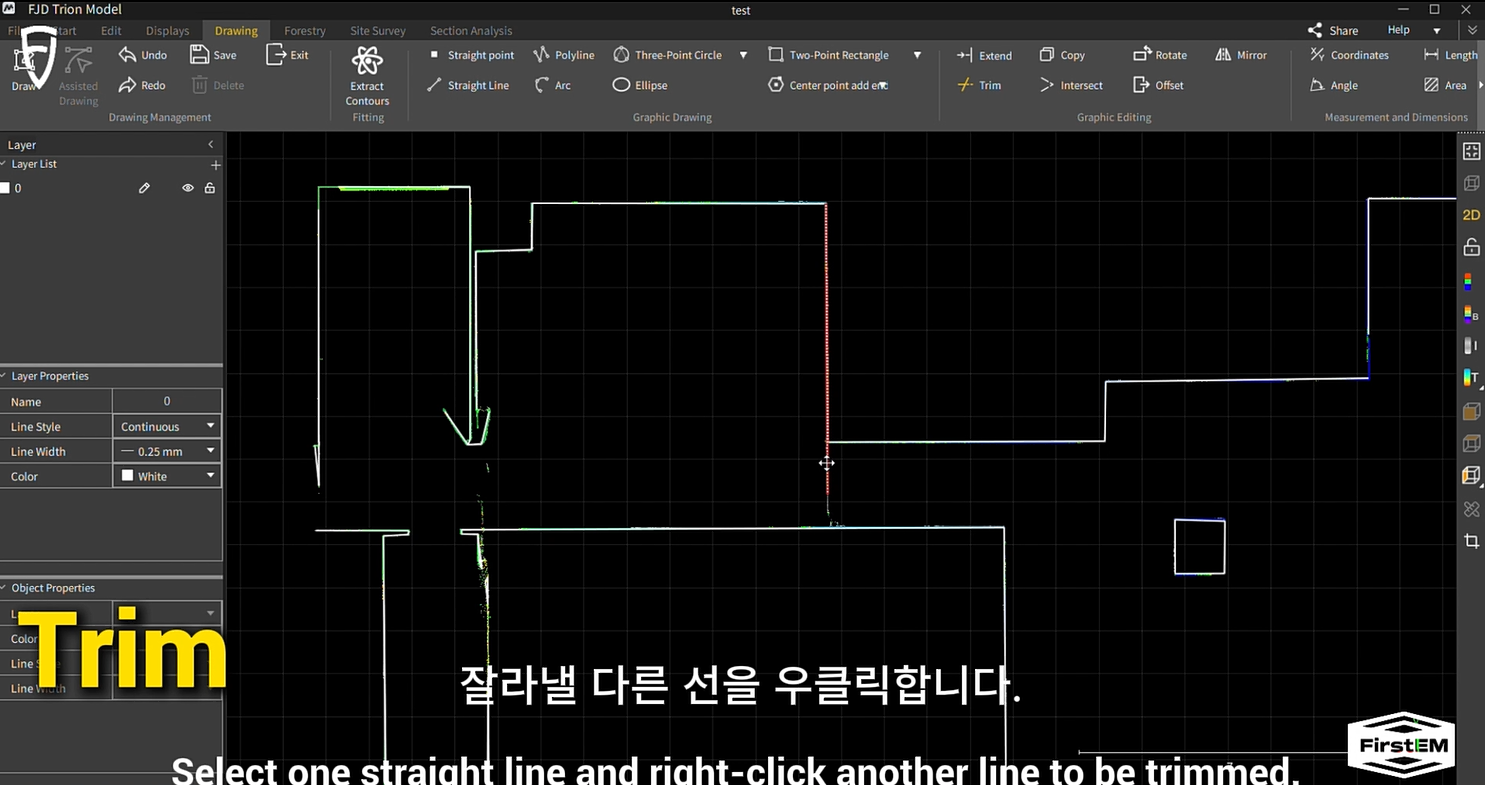The image size is (1485, 785).
Task: Select the Rotate tool
Action: coord(1160,55)
